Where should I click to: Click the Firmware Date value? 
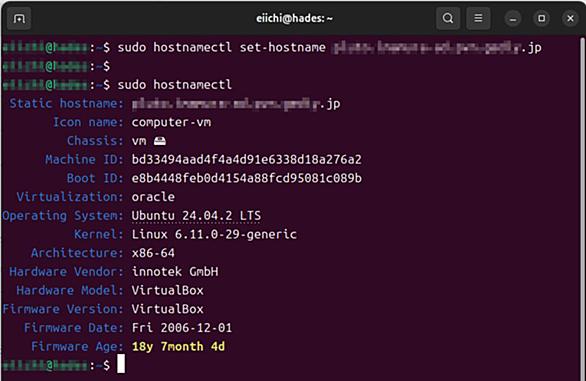(x=182, y=328)
